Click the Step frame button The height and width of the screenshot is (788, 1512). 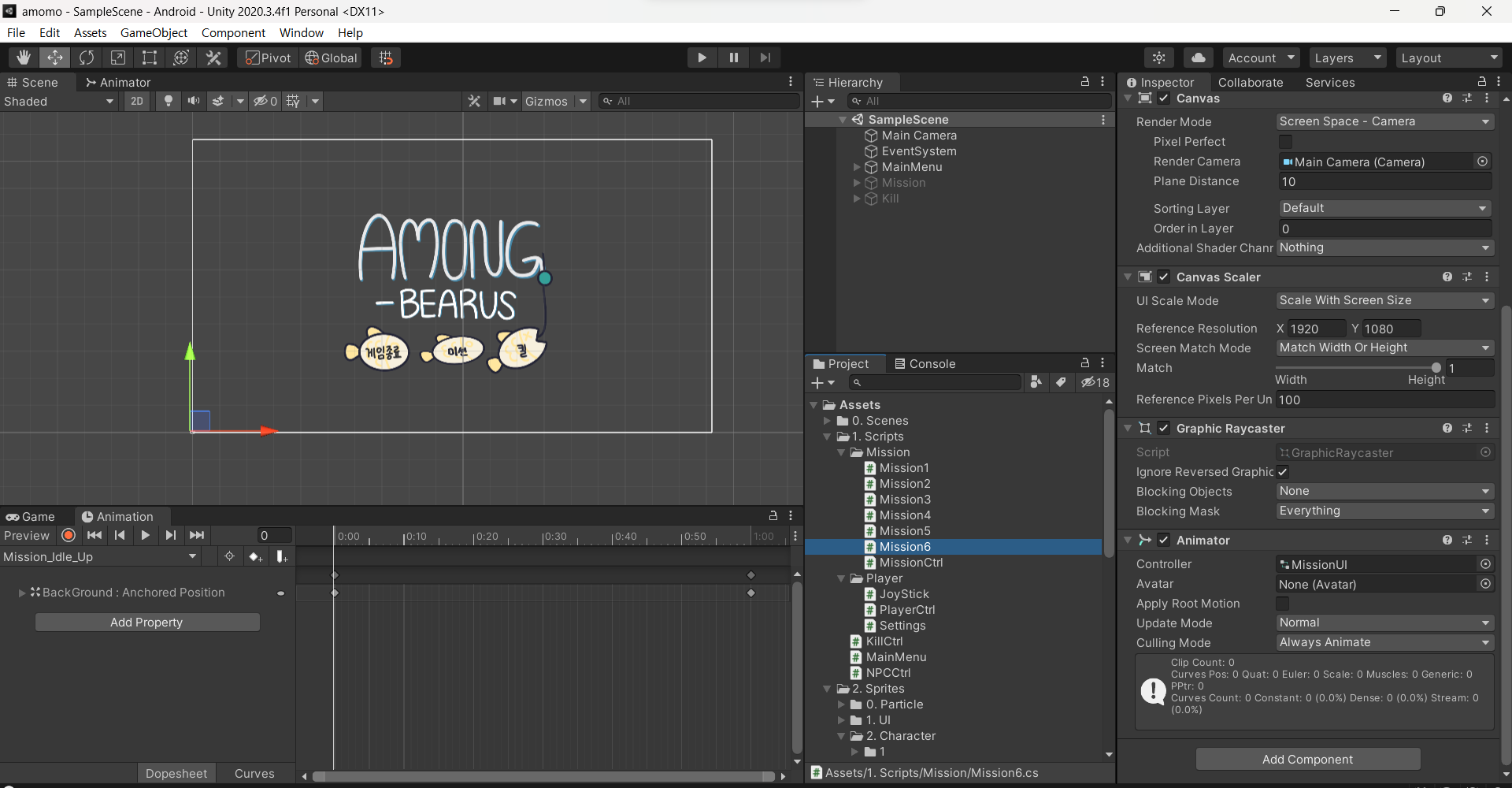[x=765, y=58]
